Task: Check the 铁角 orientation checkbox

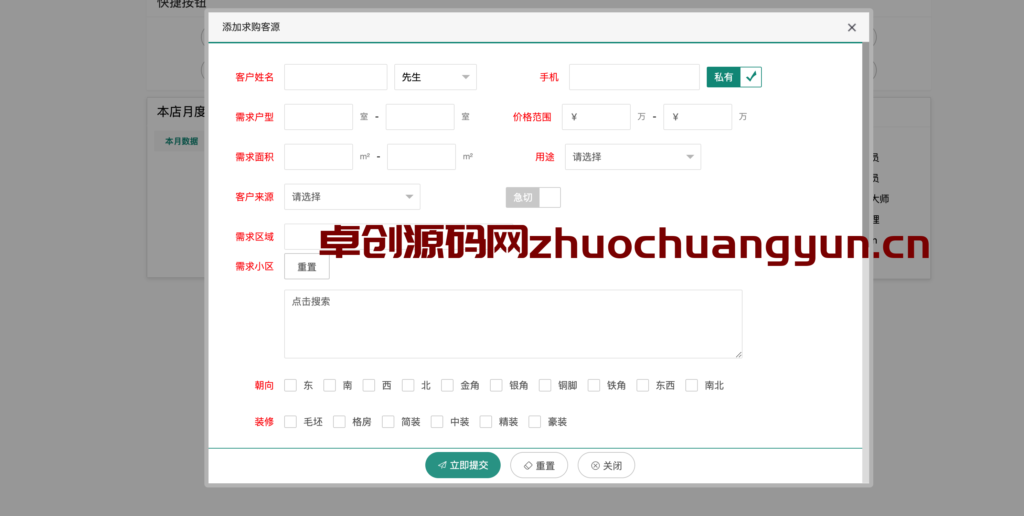Action: point(594,385)
